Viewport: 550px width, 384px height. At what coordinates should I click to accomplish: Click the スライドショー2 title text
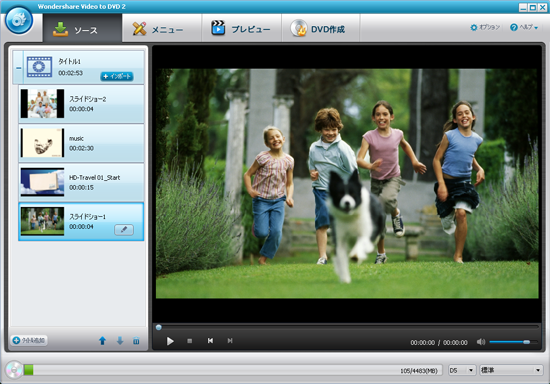[x=87, y=99]
